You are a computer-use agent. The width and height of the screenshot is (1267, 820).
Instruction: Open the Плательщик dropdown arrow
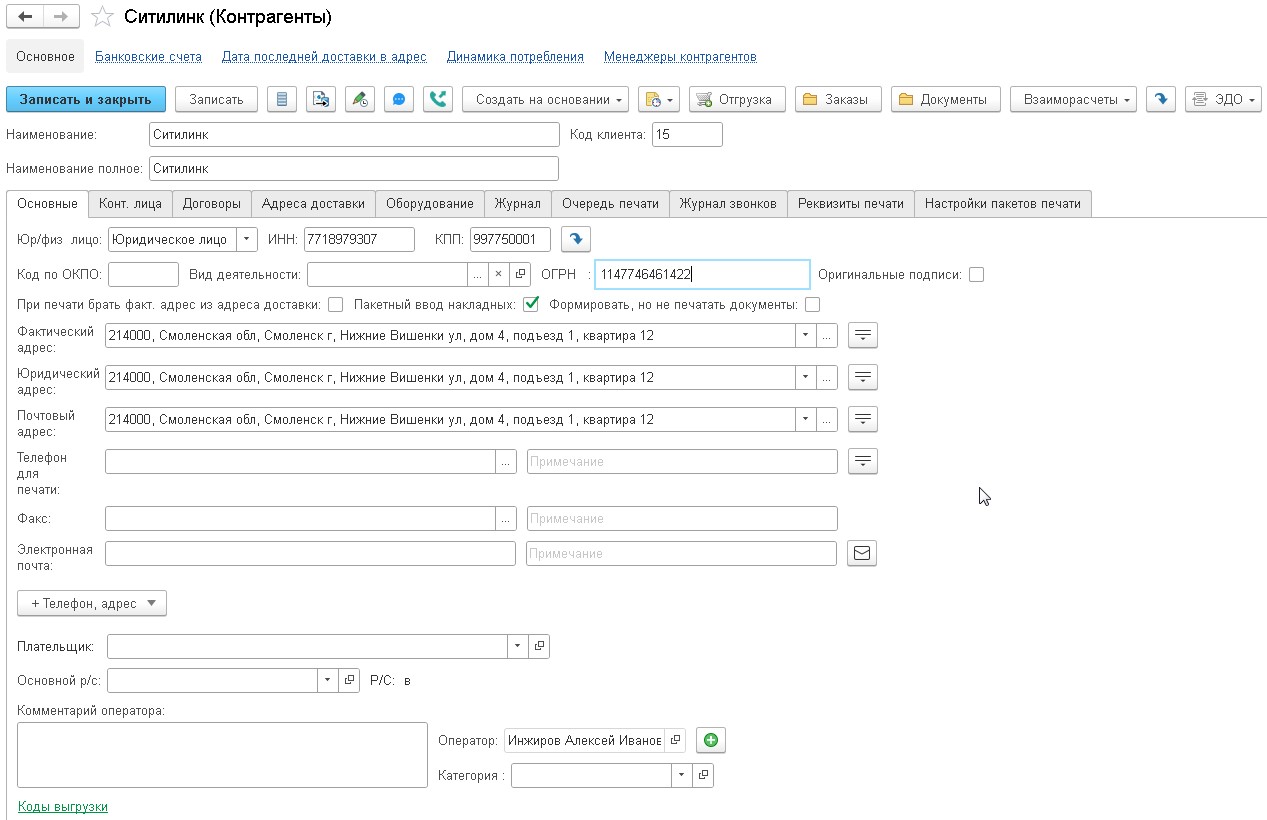(518, 646)
